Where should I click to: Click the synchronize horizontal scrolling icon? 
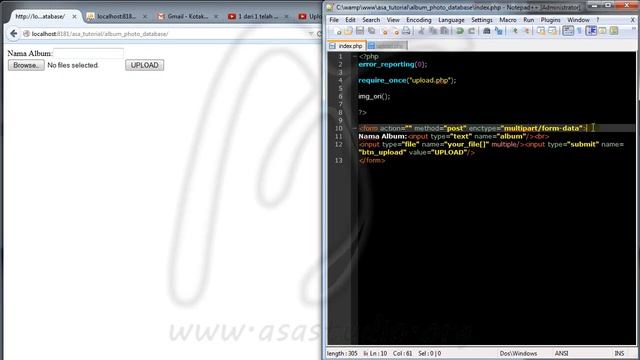552,31
